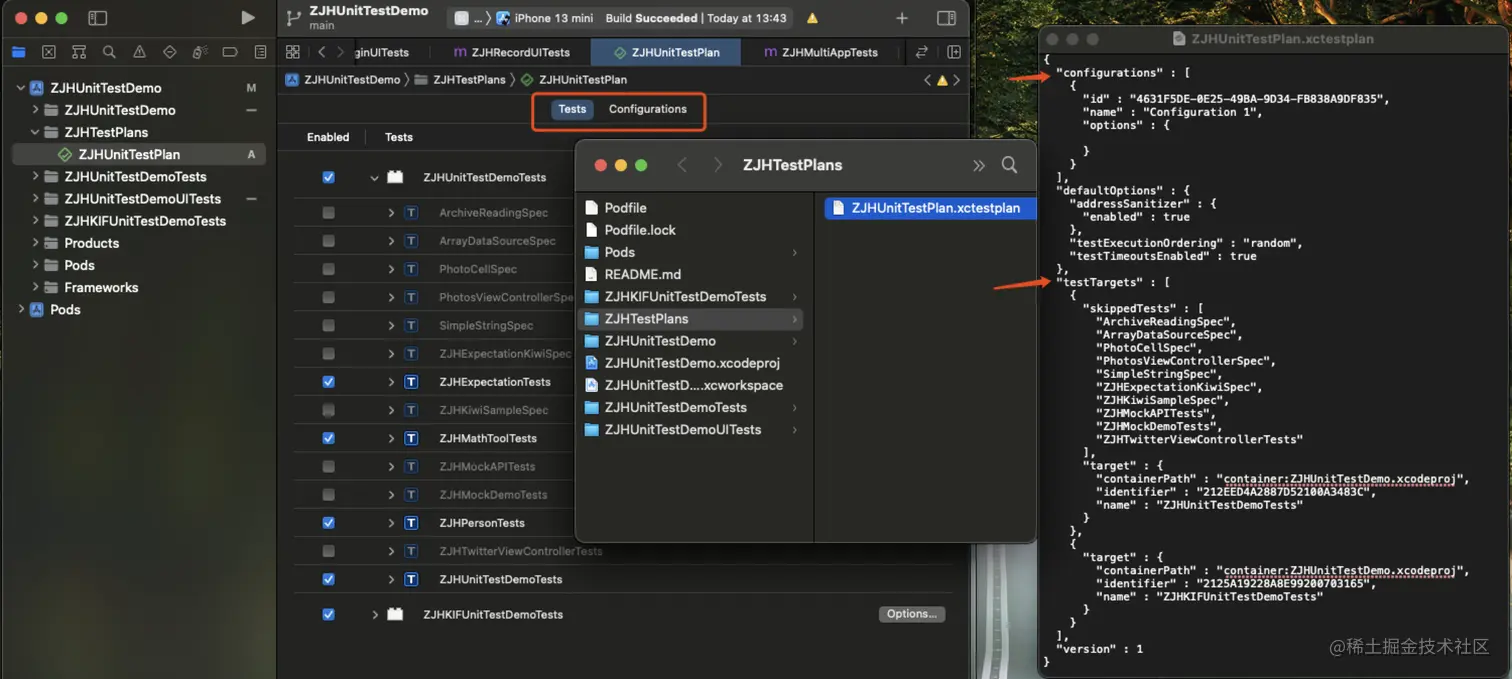
Task: Click the Enabled column header
Action: pos(328,137)
